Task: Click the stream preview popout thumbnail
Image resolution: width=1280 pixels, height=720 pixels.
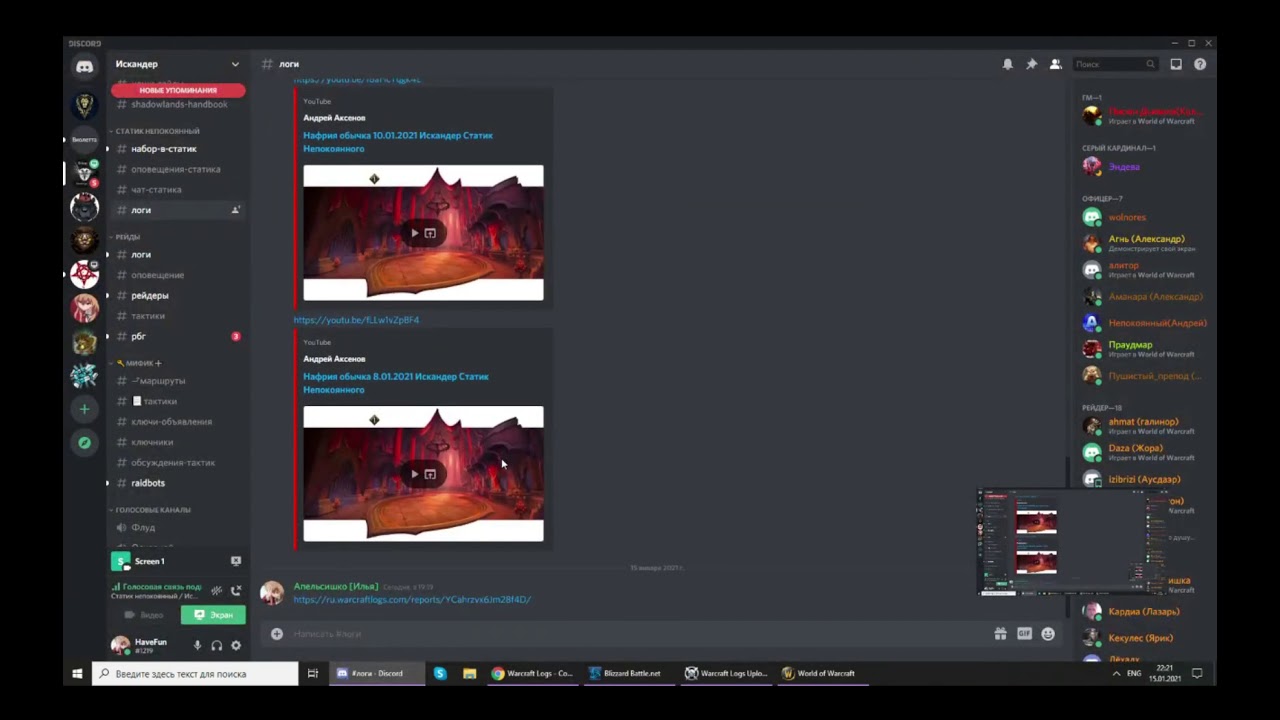Action: 1072,543
